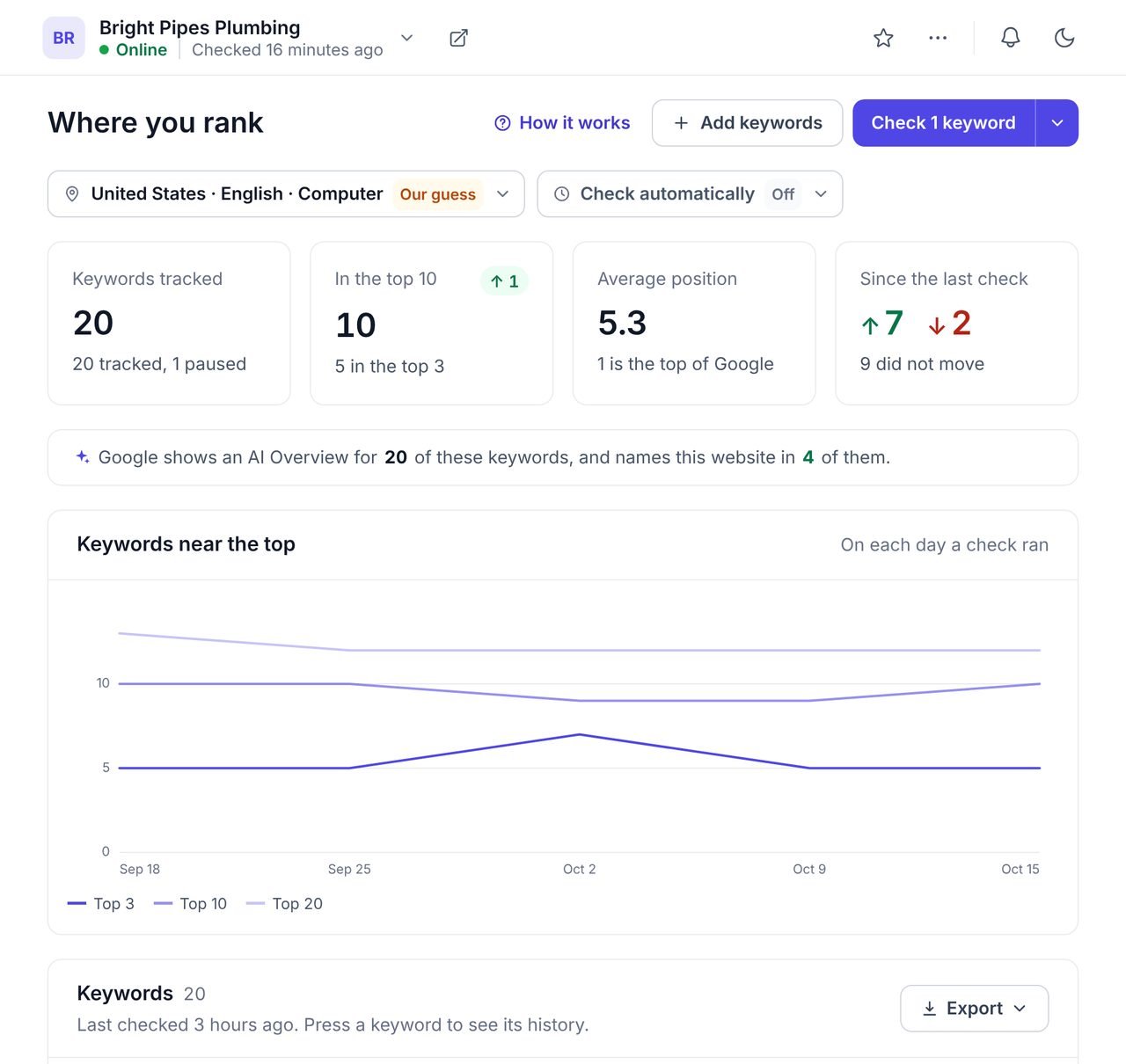Screen dimensions: 1126x1064
Task: Click the AI Overview sparkle icon
Action: pyautogui.click(x=83, y=456)
